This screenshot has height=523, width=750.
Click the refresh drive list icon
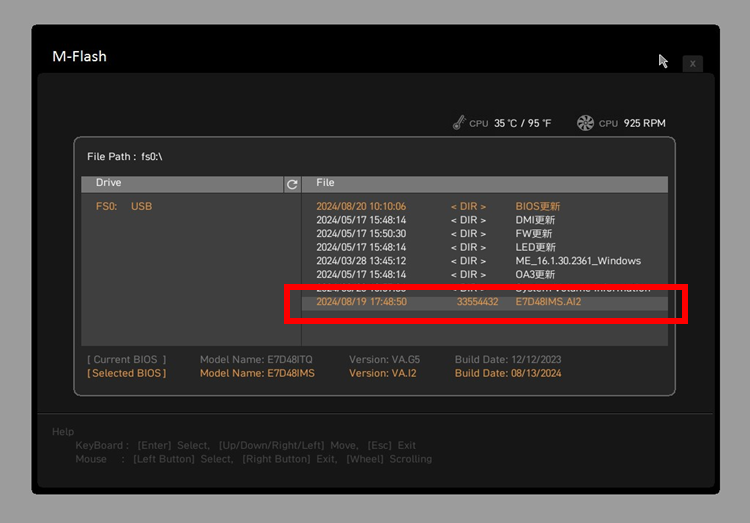tap(292, 184)
